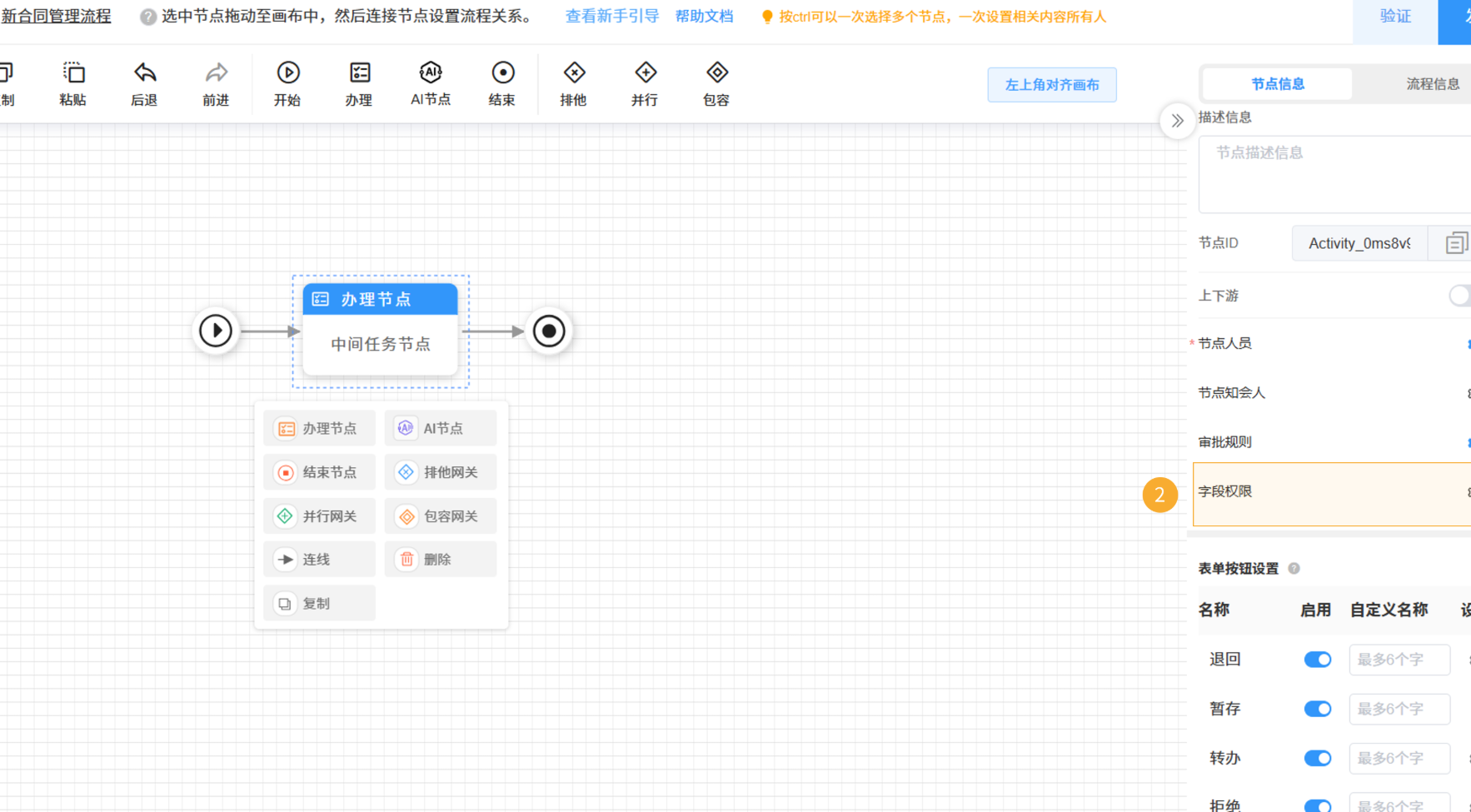Click custom name field for 转办
Image resolution: width=1471 pixels, height=812 pixels.
click(1399, 758)
